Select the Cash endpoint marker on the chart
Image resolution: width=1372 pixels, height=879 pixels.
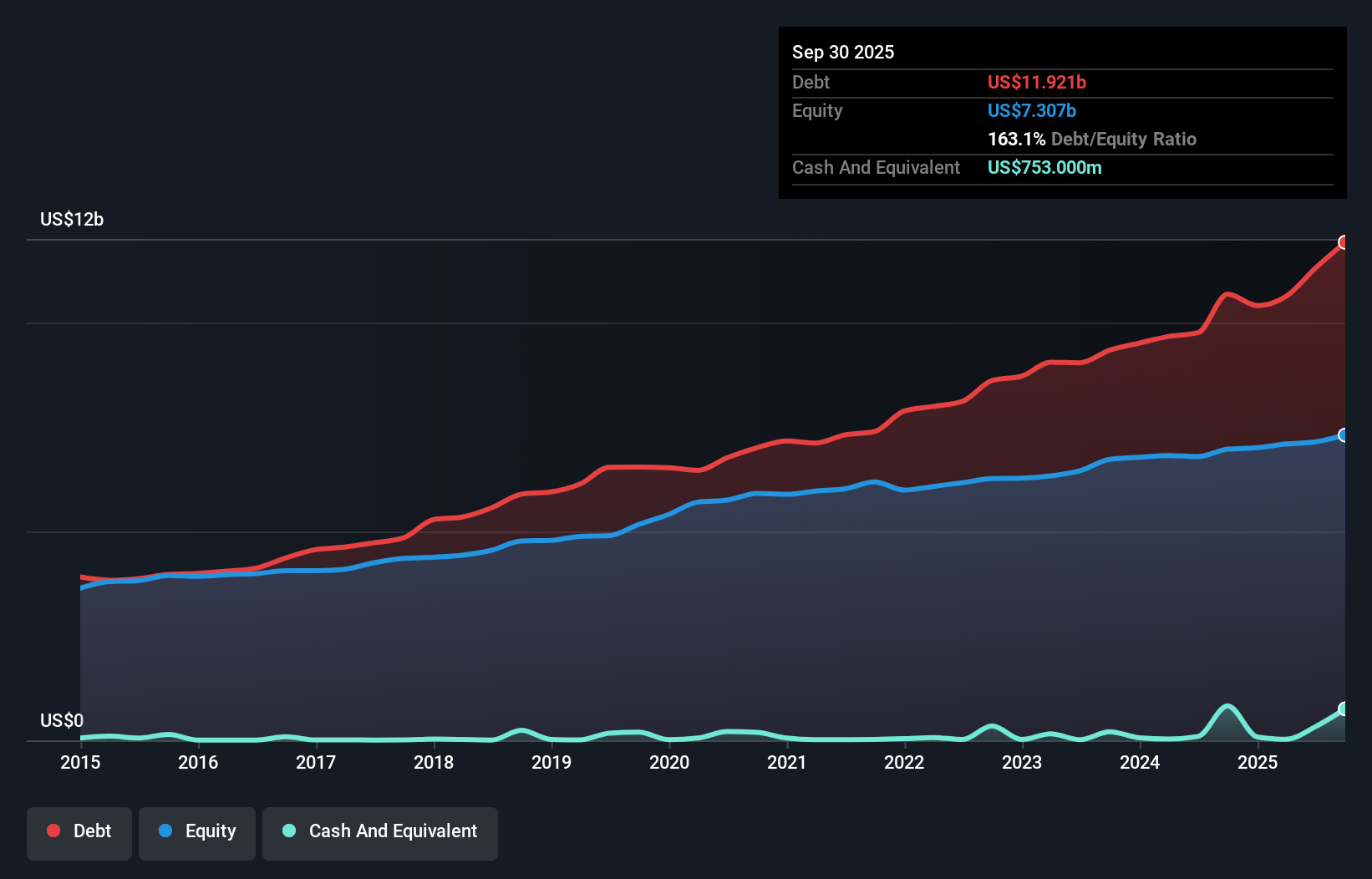coord(1344,709)
